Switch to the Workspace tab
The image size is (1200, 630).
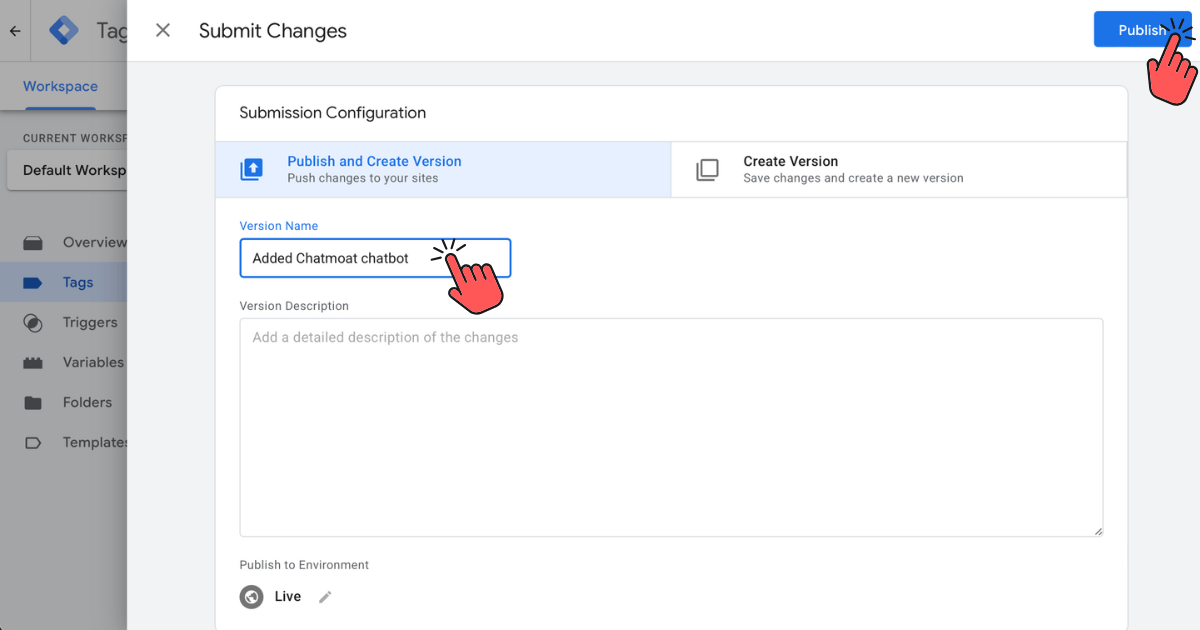tap(60, 87)
